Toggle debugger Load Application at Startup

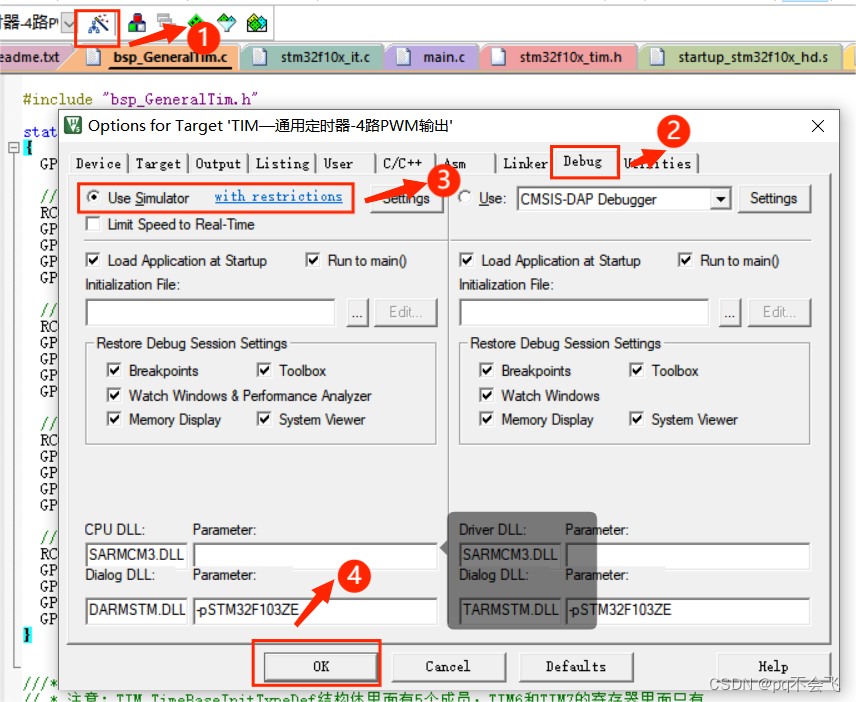[467, 260]
